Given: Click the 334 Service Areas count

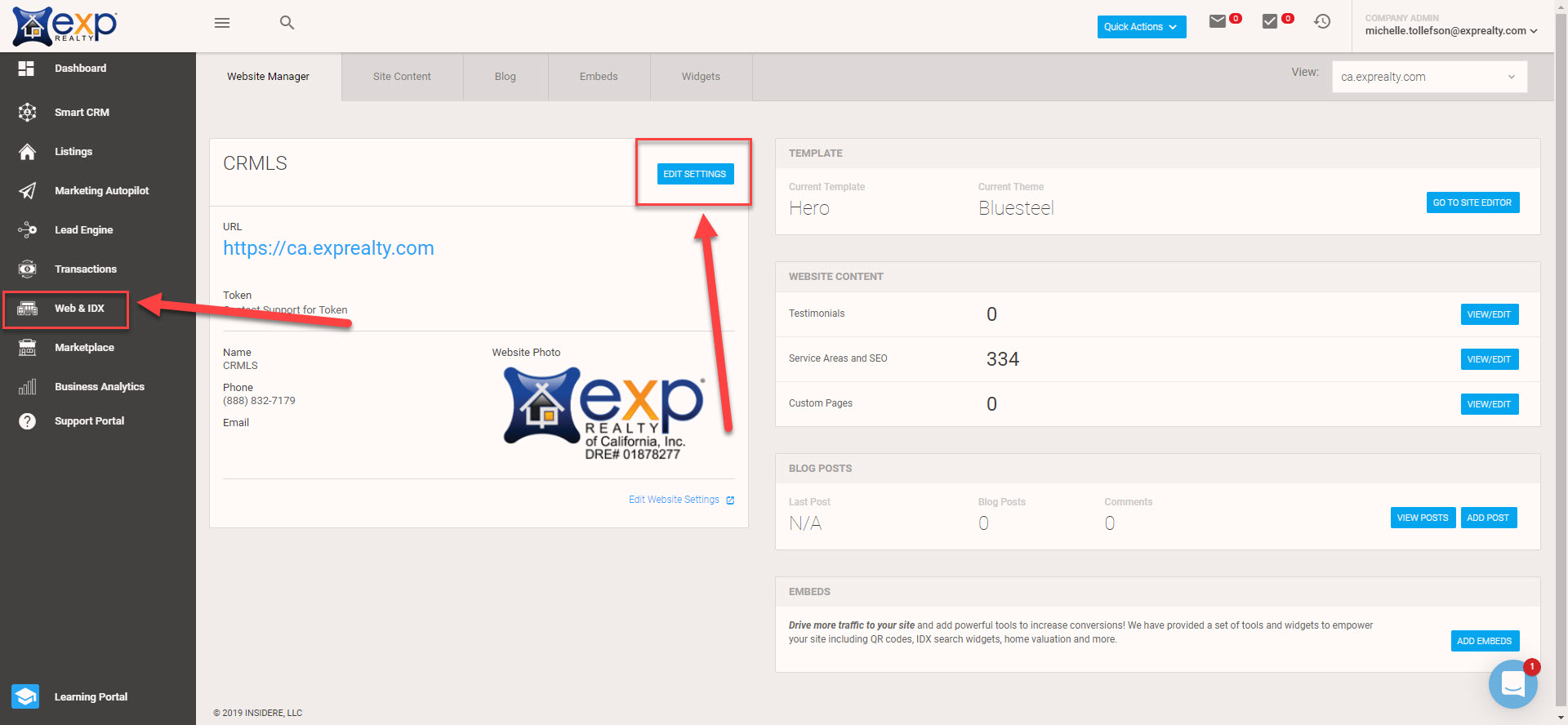Looking at the screenshot, I should click(1003, 359).
